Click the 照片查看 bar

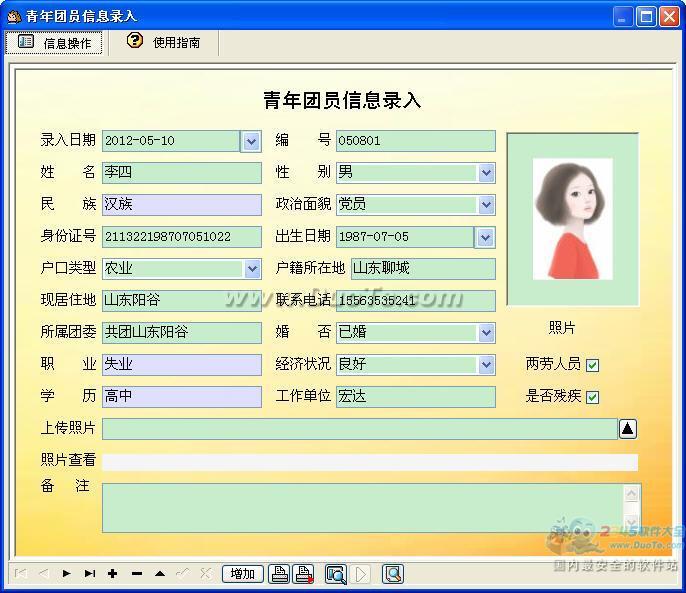tap(370, 462)
